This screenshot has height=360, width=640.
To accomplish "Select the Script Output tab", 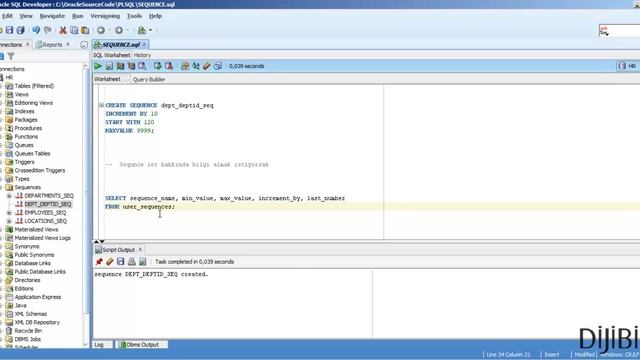I will pyautogui.click(x=118, y=249).
